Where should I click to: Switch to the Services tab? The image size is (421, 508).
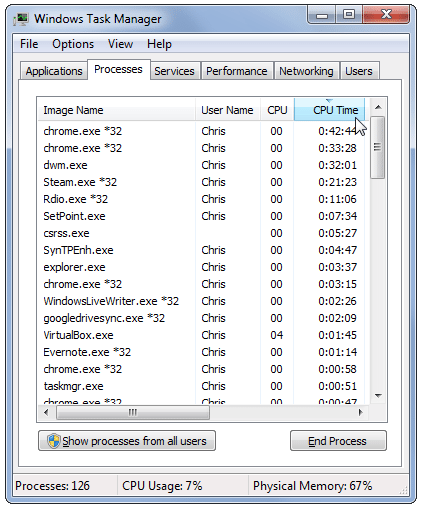coord(174,71)
